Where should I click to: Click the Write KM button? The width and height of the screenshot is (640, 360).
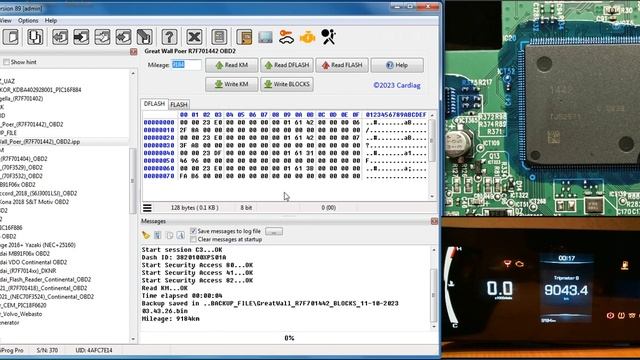pos(232,84)
